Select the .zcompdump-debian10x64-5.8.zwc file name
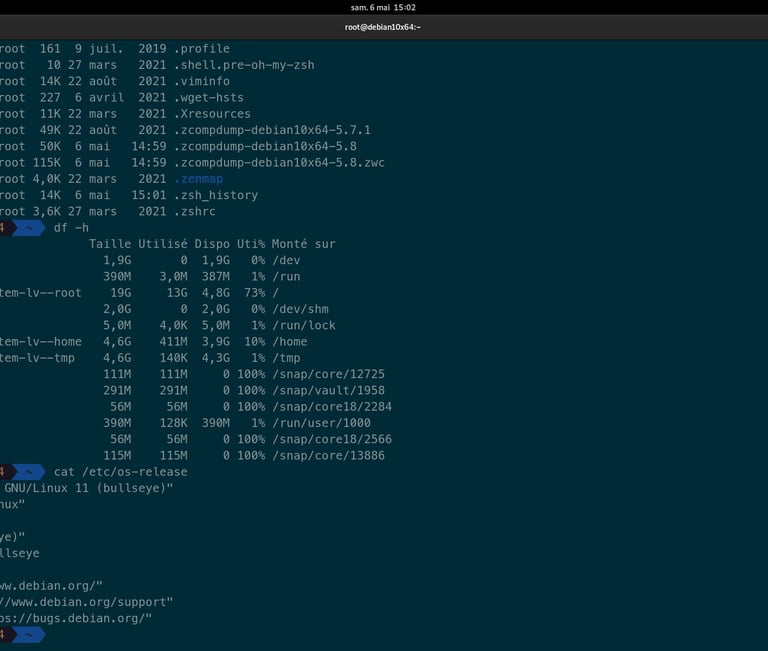This screenshot has height=651, width=768. 279,162
